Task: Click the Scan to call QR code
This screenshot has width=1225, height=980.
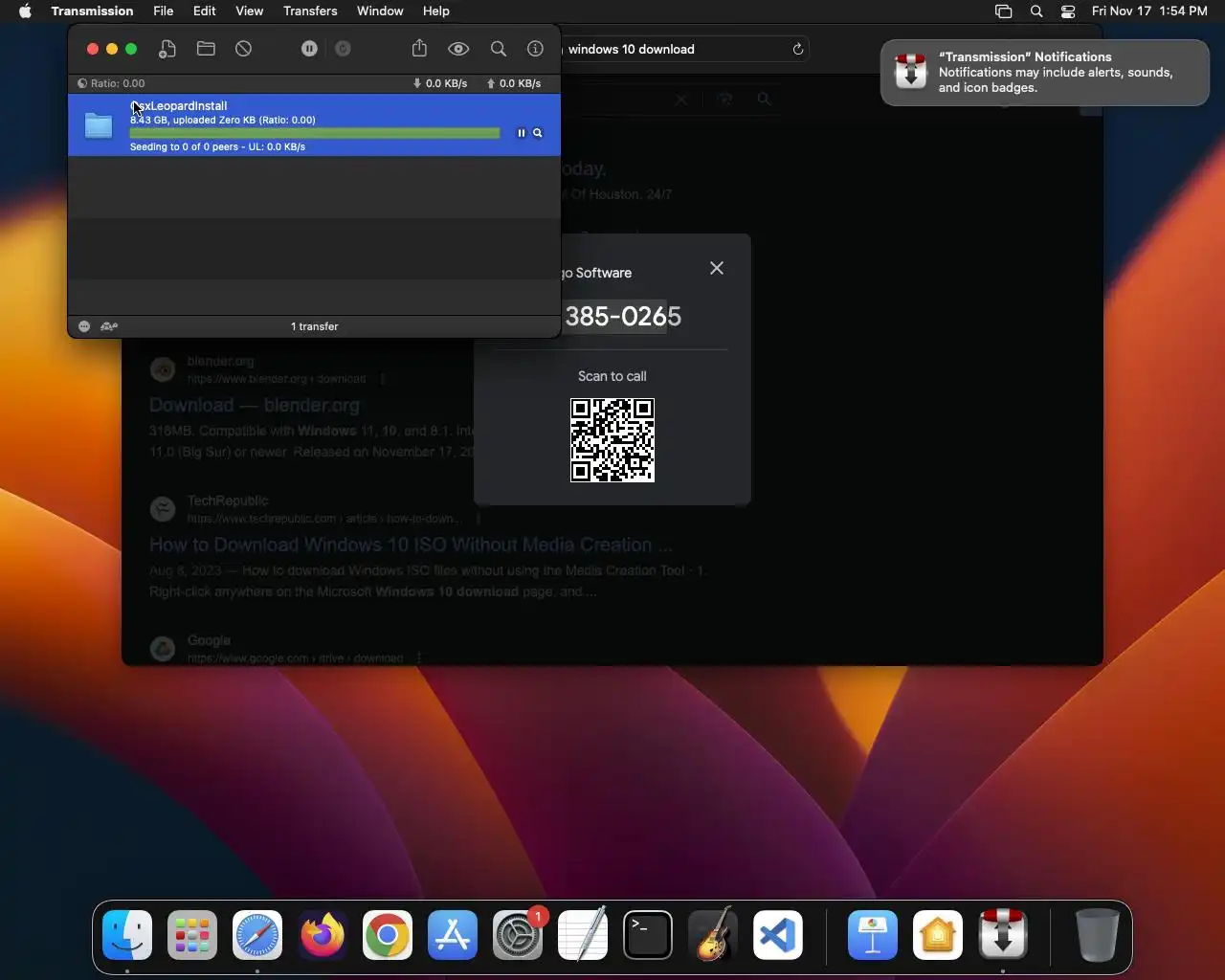Action: (x=612, y=440)
